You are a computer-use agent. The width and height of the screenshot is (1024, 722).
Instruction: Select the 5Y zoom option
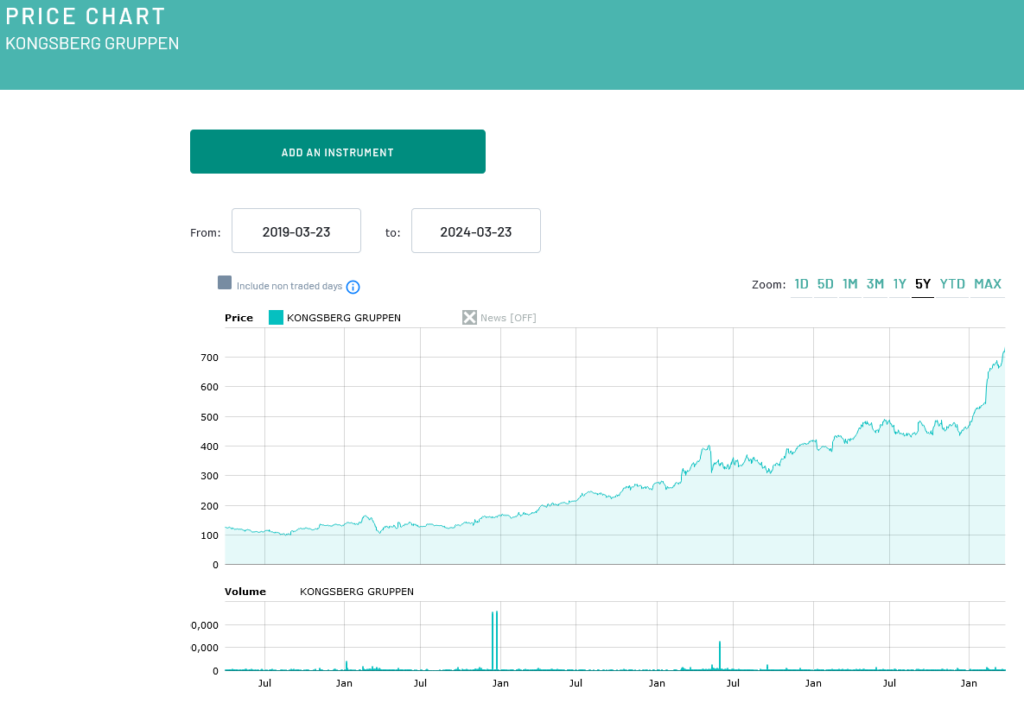pyautogui.click(x=923, y=284)
